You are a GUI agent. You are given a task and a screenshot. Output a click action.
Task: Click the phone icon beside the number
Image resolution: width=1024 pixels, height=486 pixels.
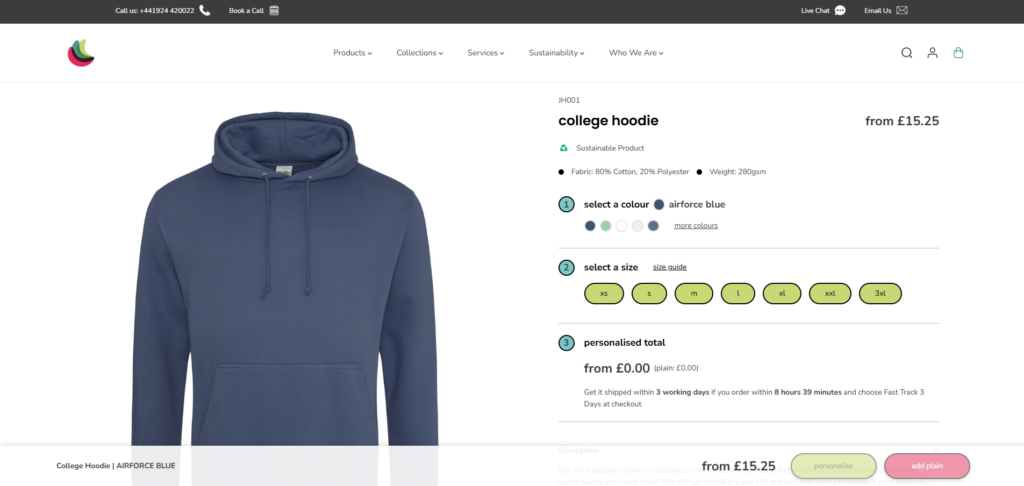pyautogui.click(x=205, y=10)
